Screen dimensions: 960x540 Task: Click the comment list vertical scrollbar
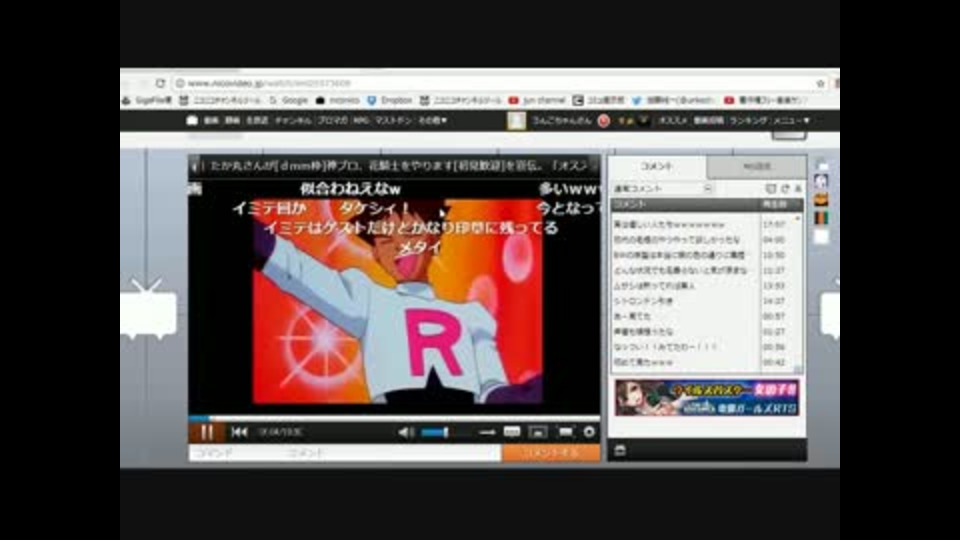pos(798,293)
